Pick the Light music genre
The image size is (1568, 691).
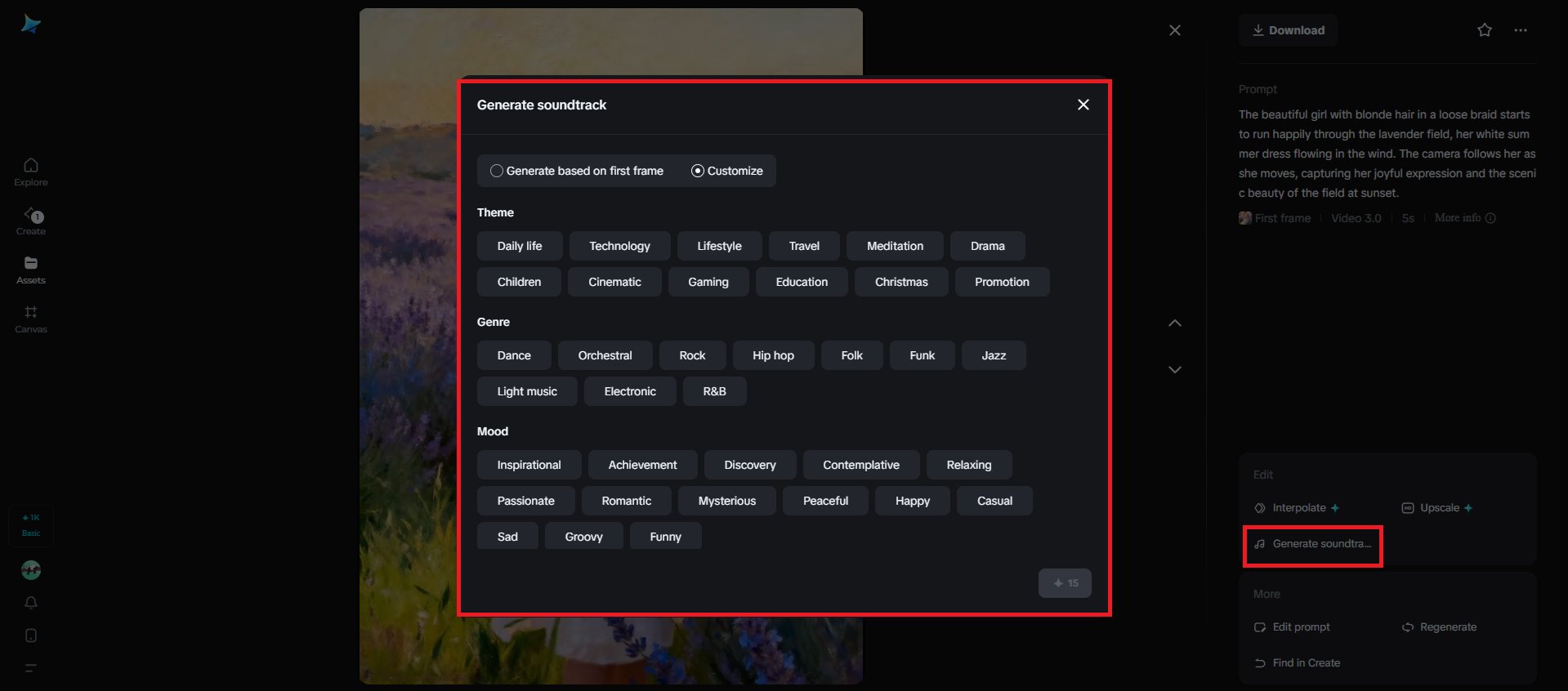click(x=527, y=391)
